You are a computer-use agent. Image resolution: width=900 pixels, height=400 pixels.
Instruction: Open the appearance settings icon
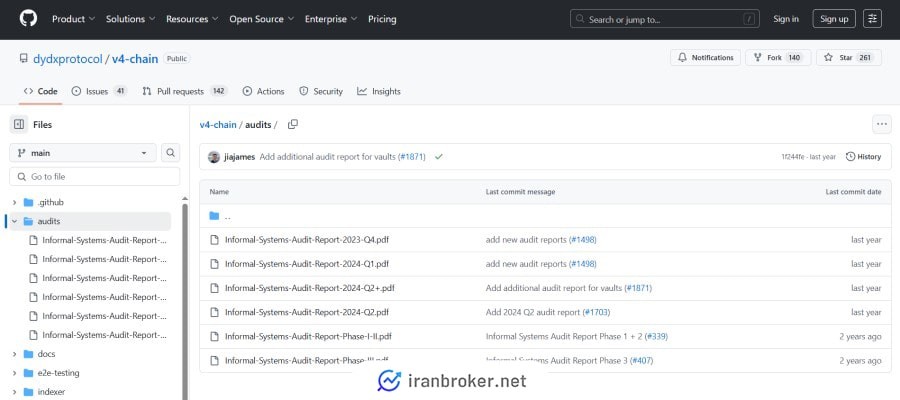click(x=872, y=19)
